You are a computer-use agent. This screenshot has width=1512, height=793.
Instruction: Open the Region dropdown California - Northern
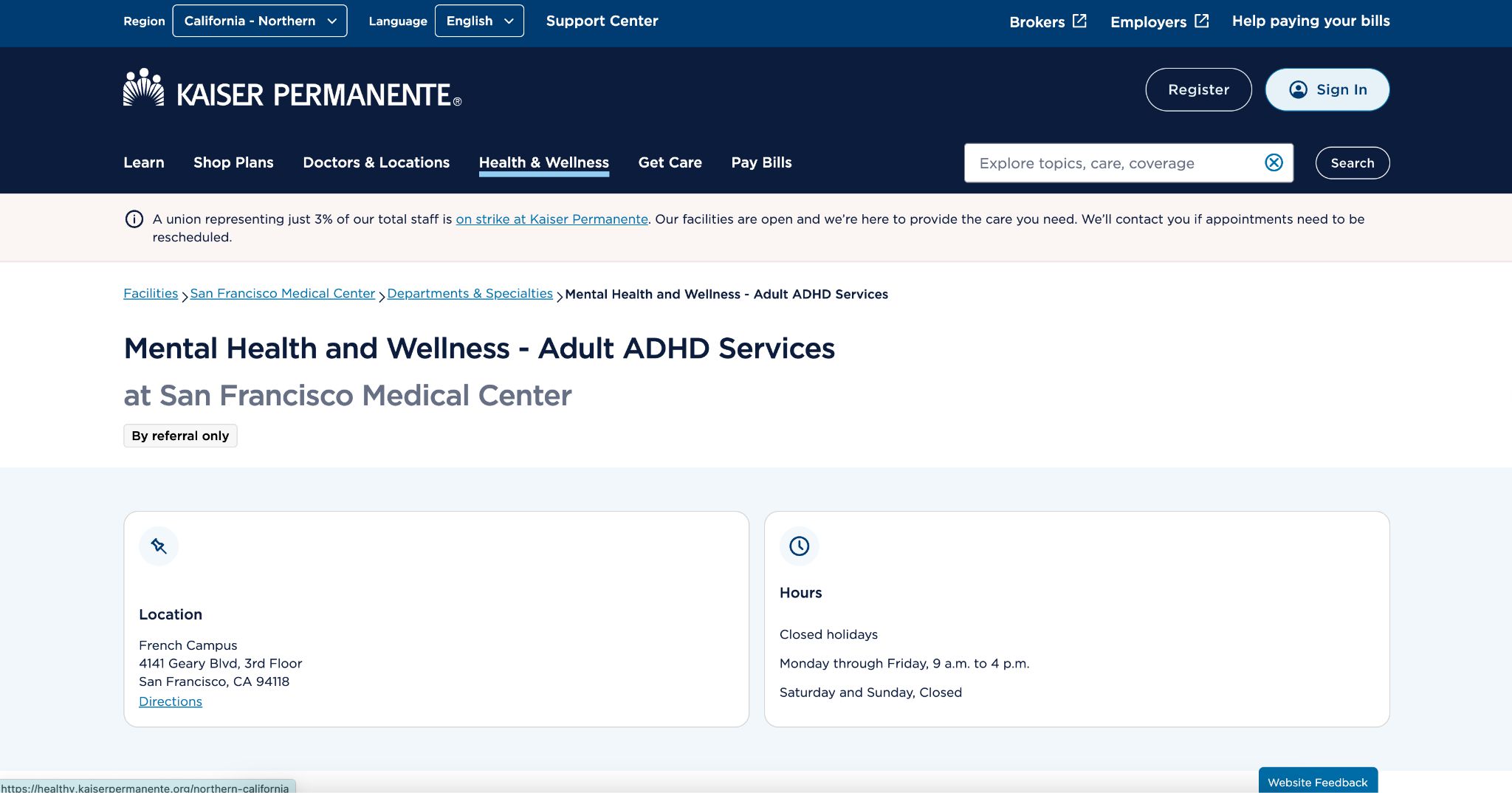tap(260, 21)
